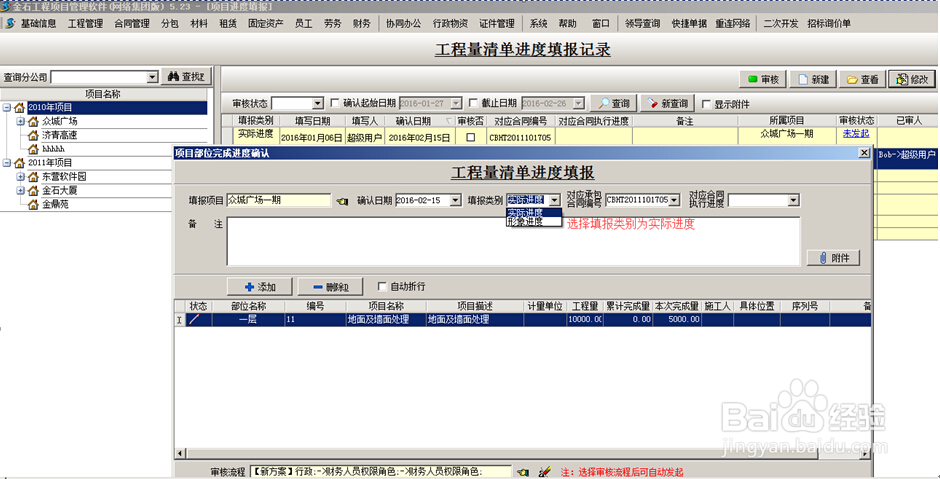Click the edit-status pencil icon in 一层 row

tap(194, 320)
